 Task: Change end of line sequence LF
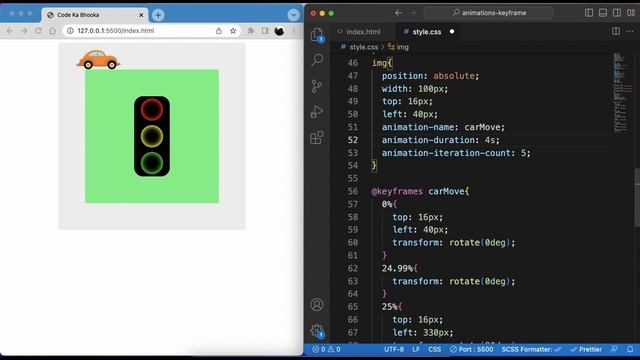(416, 349)
